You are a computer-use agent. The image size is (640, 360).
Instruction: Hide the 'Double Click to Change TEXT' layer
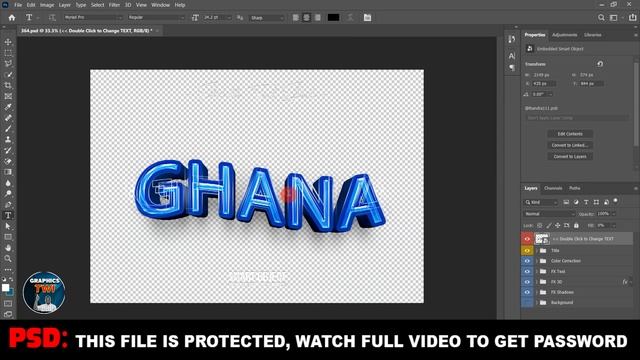[527, 239]
